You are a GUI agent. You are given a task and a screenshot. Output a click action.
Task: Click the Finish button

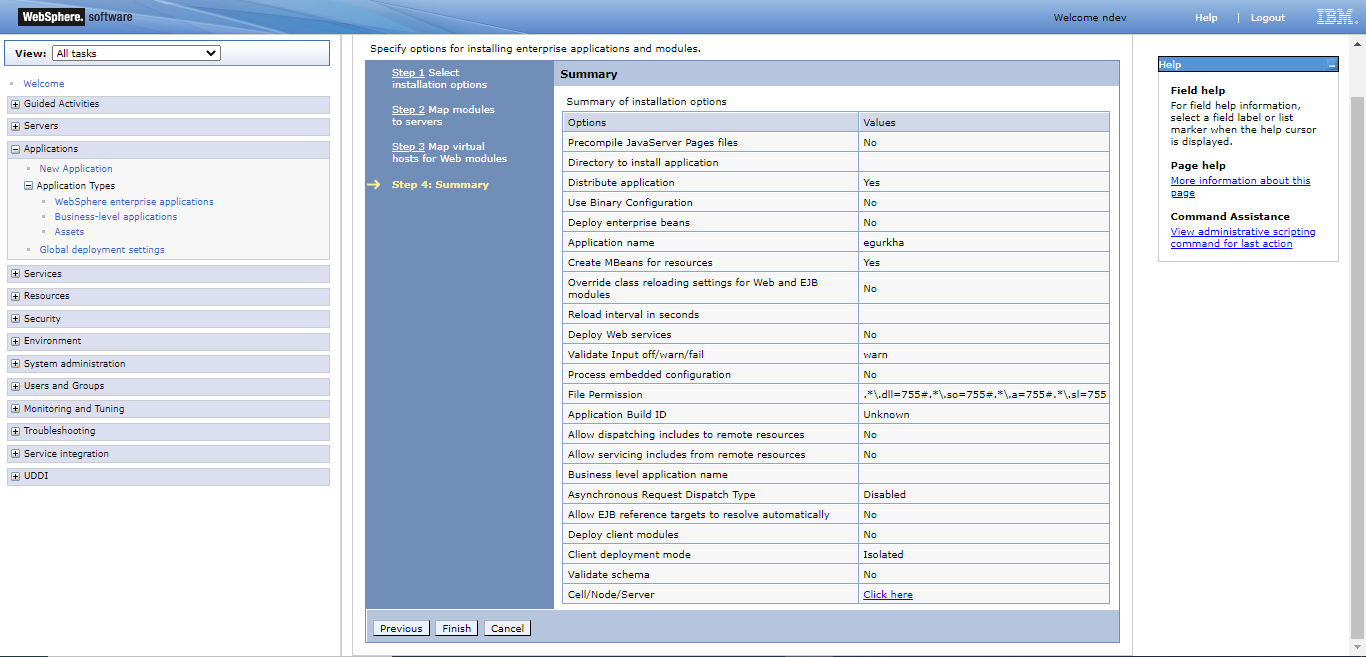coord(456,628)
